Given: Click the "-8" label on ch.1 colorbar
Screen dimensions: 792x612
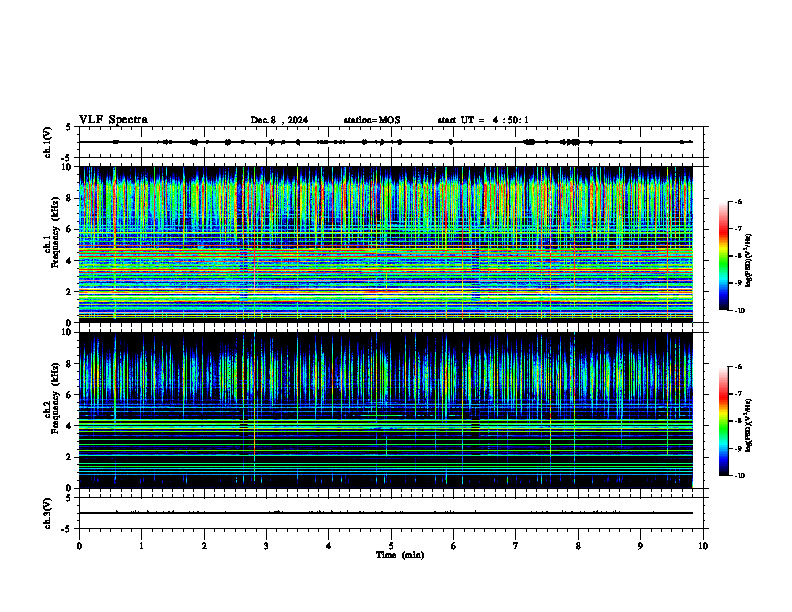Looking at the screenshot, I should 738,256.
